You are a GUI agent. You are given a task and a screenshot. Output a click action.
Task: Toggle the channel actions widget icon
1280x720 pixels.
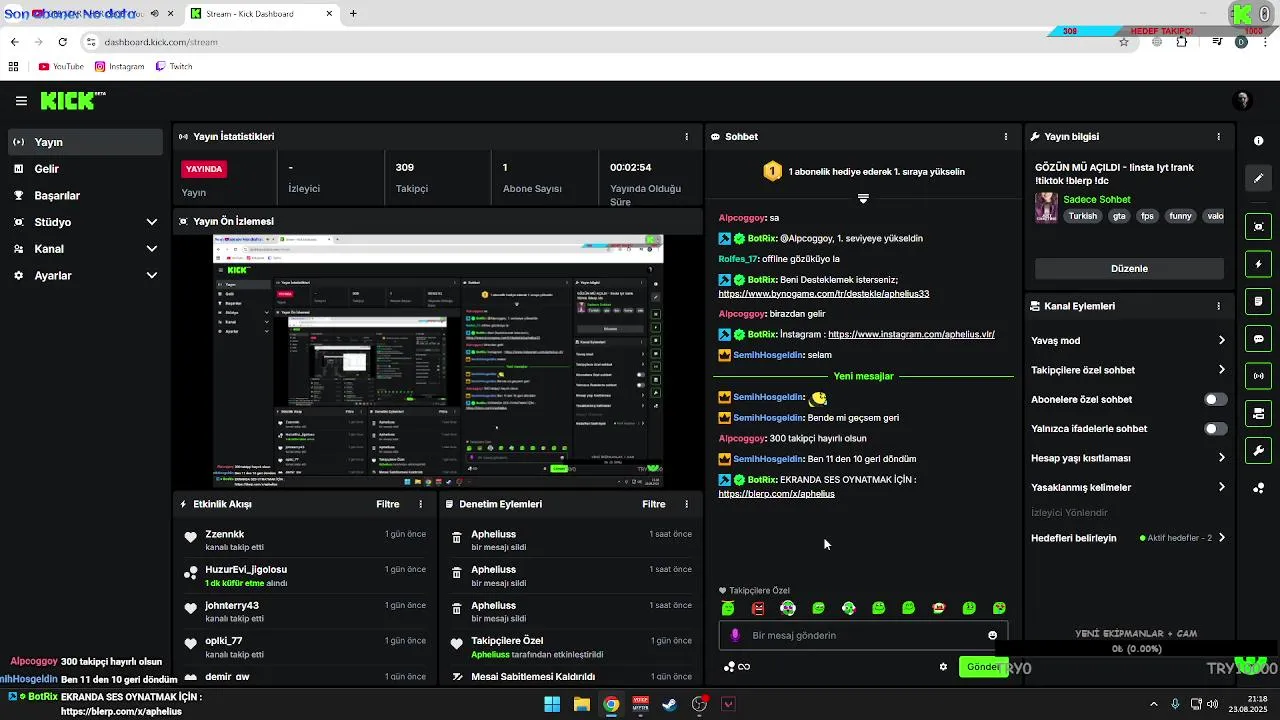click(1259, 413)
